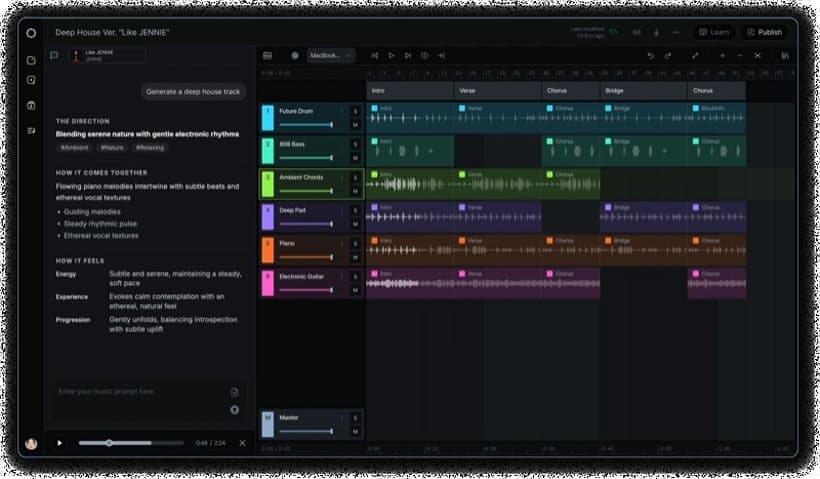820x479 pixels.
Task: Click the chat bubble icon beside the song card
Action: pyautogui.click(x=54, y=55)
